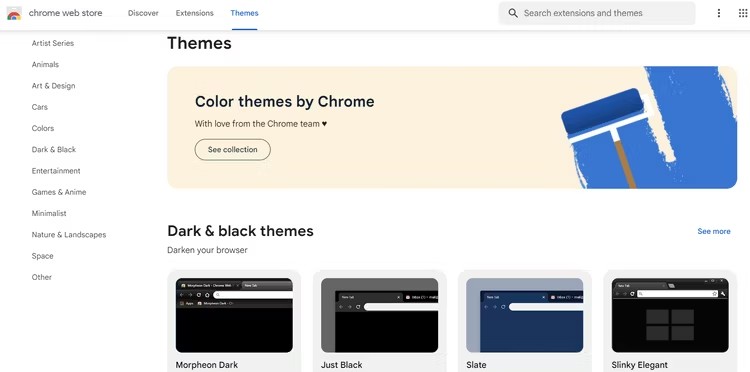Open the Just Black theme thumbnail

pos(379,316)
